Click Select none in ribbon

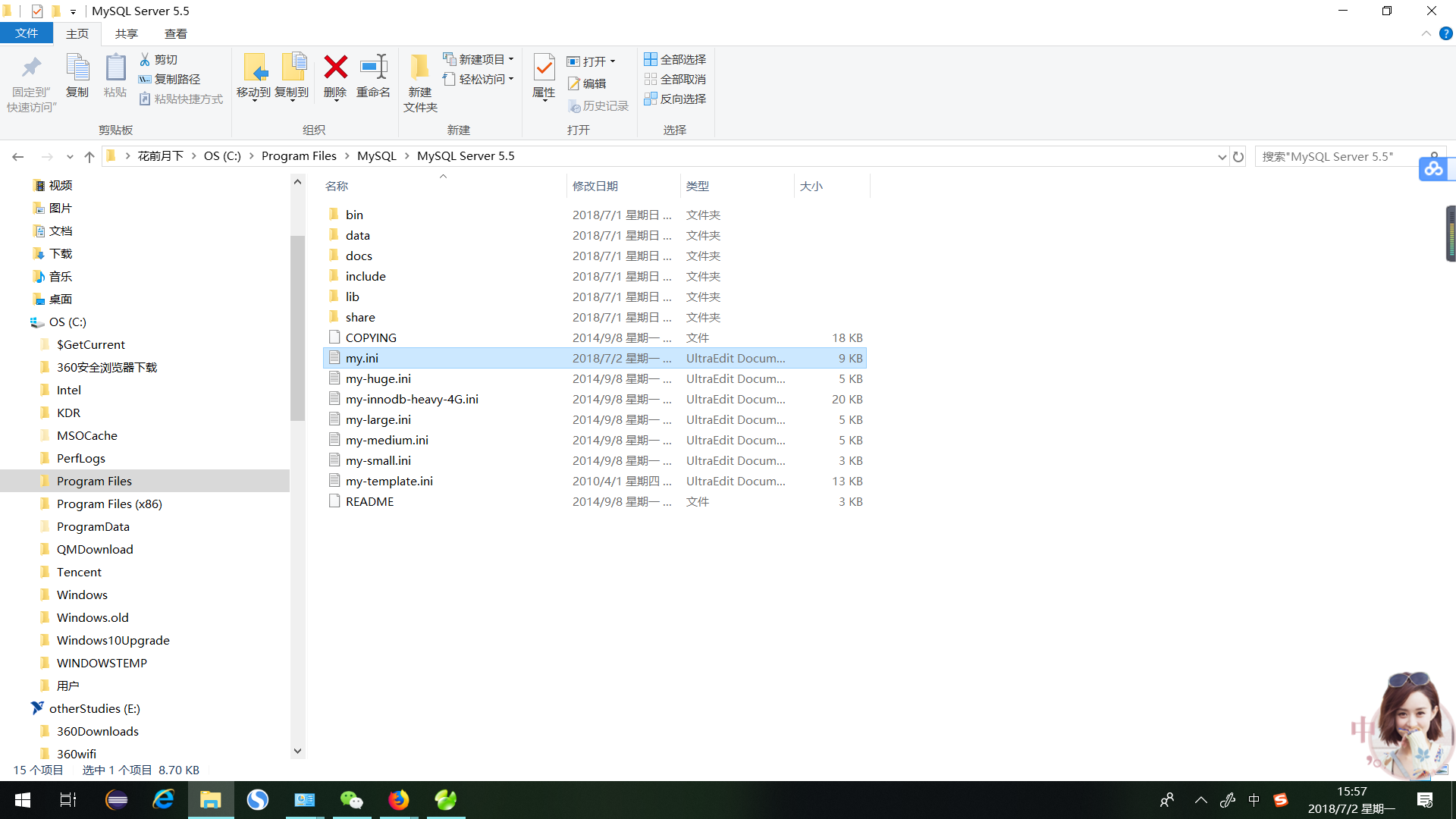point(675,79)
